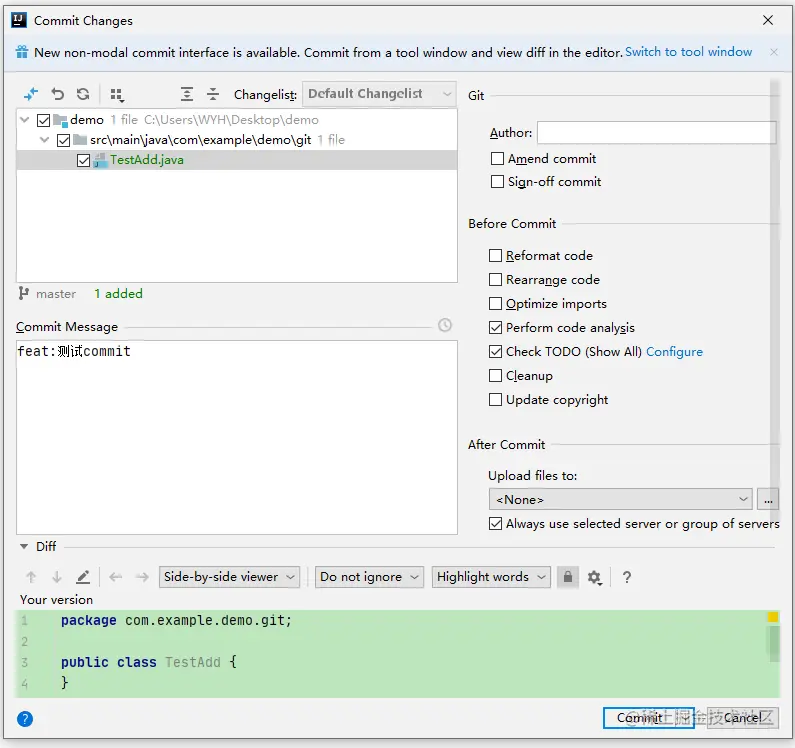
Task: Uncheck the demo root checkbox
Action: (44, 120)
